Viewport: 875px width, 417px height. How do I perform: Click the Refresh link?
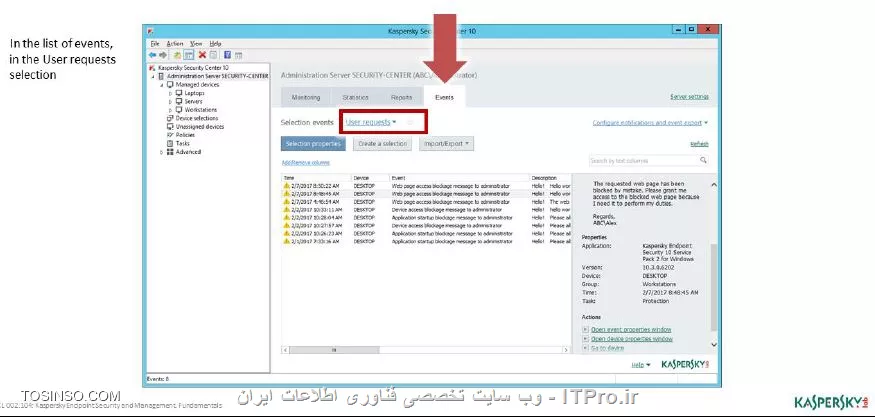pyautogui.click(x=699, y=144)
